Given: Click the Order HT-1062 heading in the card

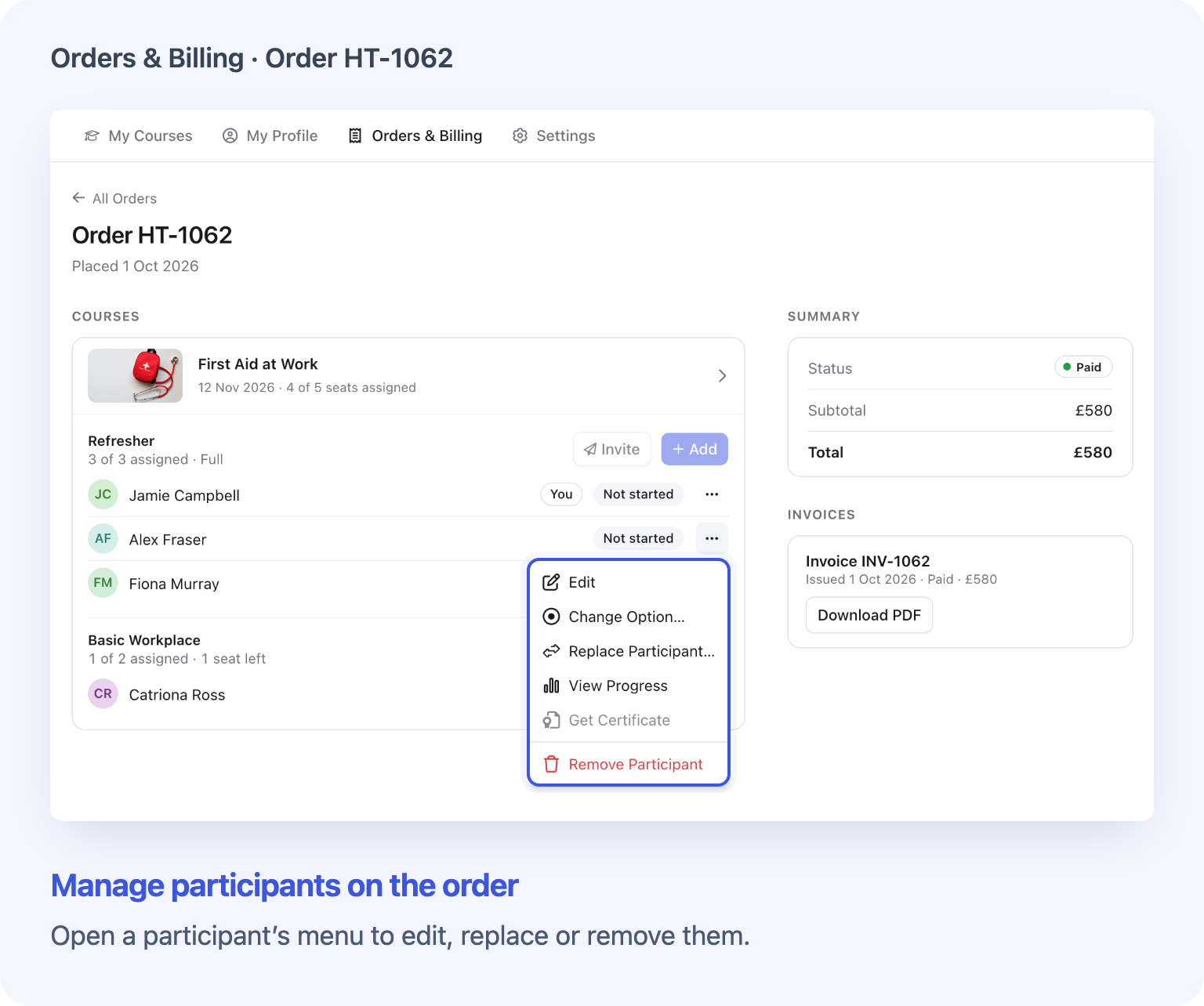Looking at the screenshot, I should pyautogui.click(x=152, y=235).
